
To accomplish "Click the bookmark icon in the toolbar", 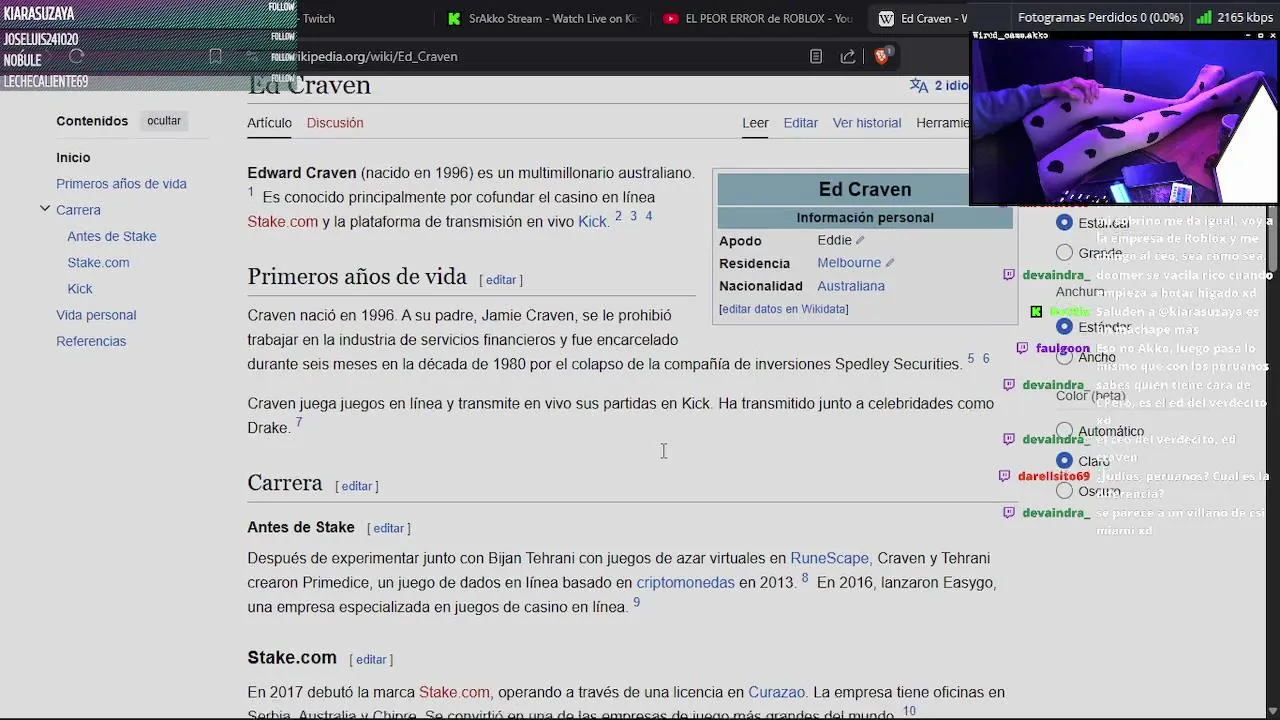I will (215, 57).
